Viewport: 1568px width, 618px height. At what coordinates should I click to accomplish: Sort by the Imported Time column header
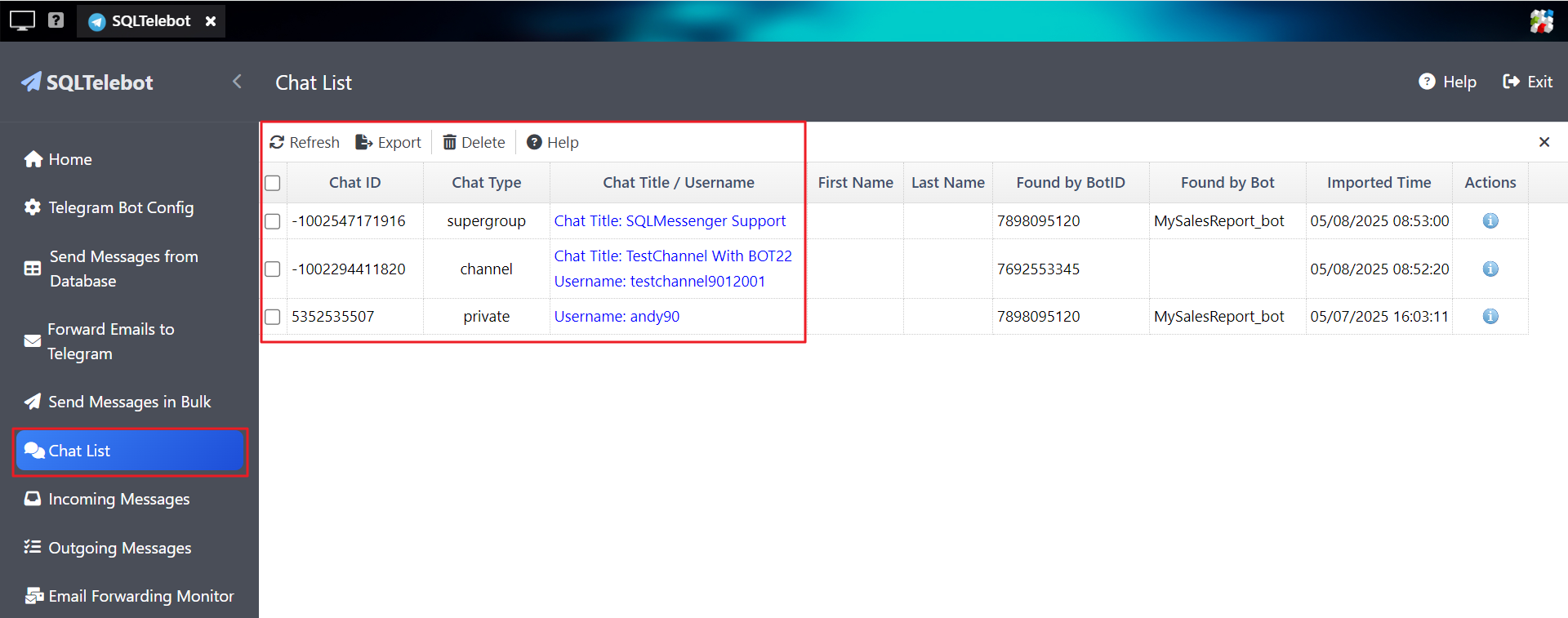point(1378,183)
